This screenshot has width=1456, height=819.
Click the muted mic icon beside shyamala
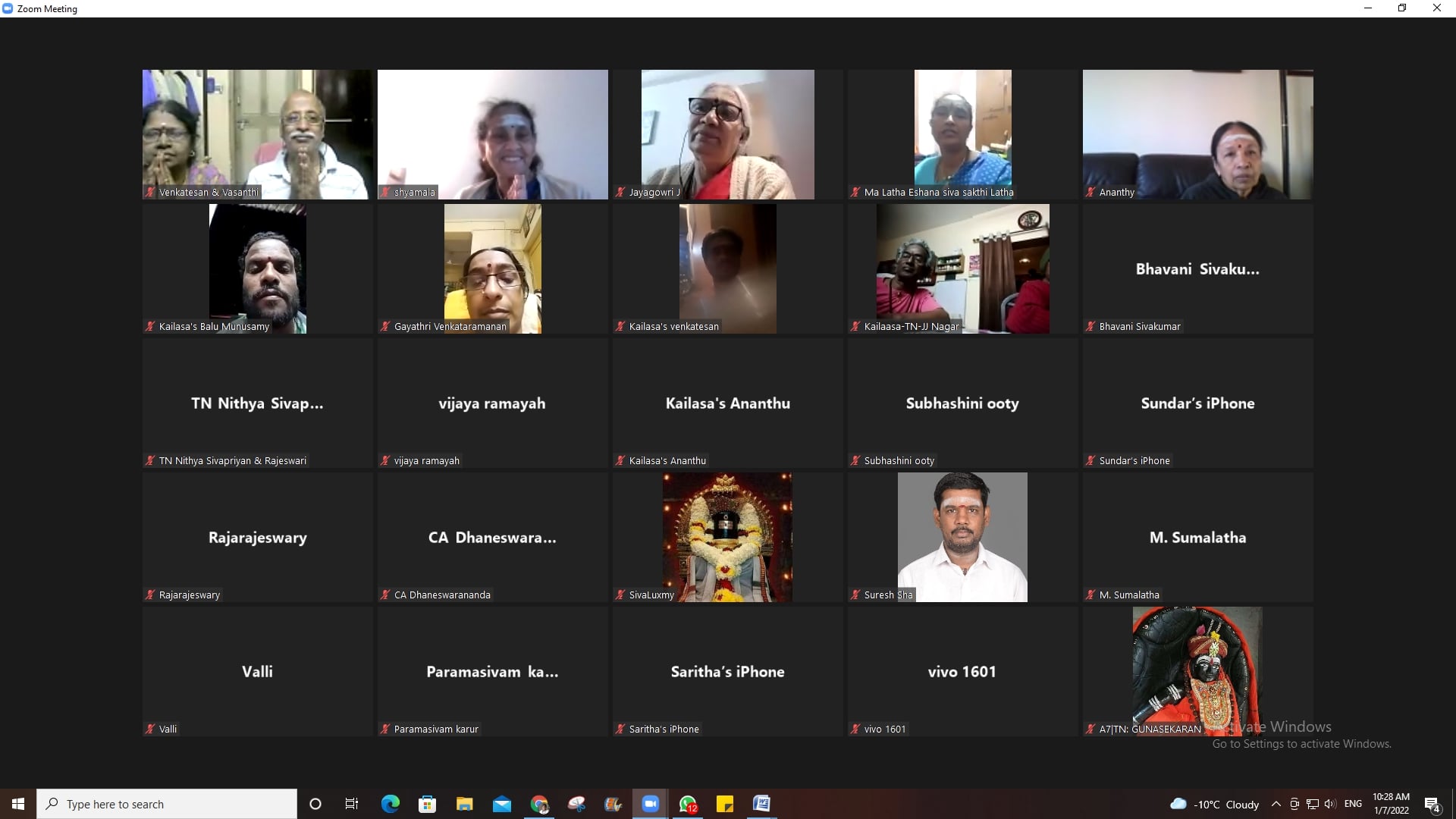(x=385, y=193)
